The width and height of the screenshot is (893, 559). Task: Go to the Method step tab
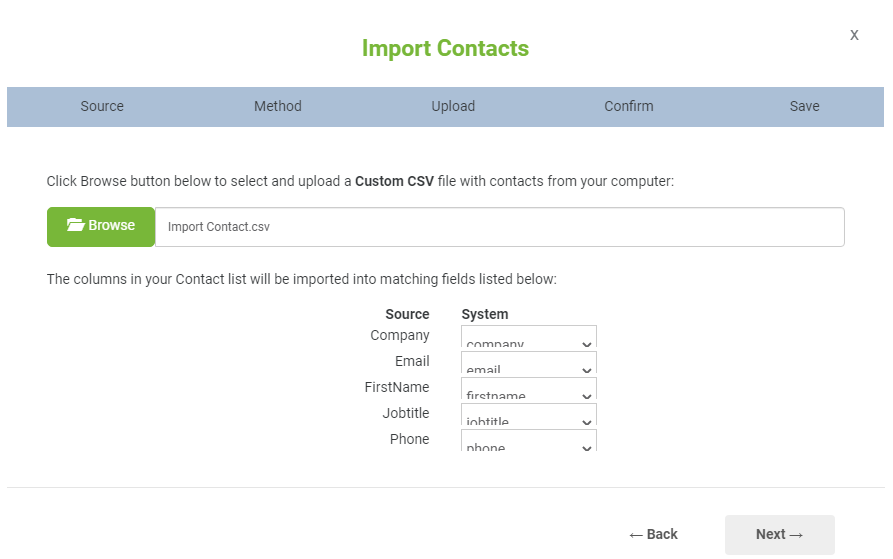click(278, 106)
